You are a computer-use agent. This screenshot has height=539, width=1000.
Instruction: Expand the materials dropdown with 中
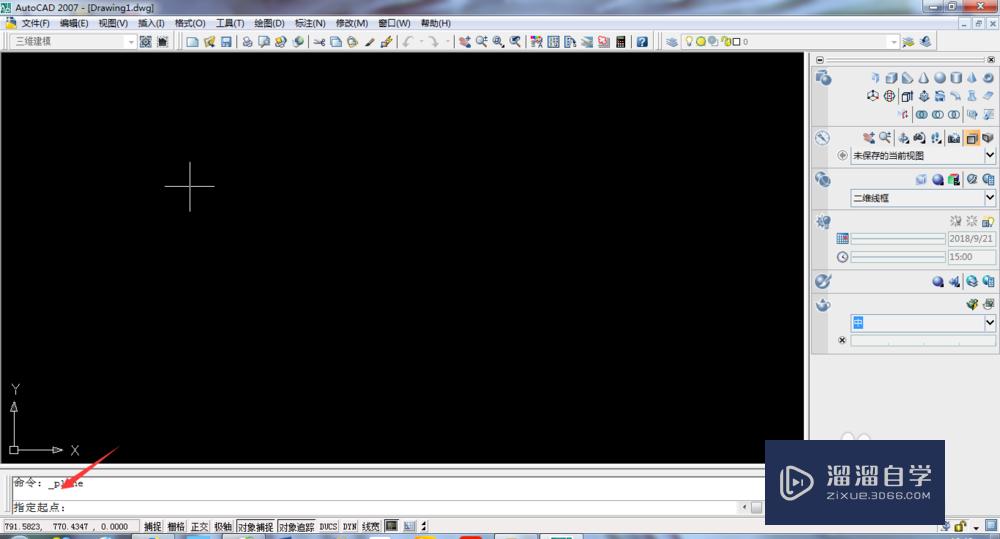pyautogui.click(x=990, y=323)
